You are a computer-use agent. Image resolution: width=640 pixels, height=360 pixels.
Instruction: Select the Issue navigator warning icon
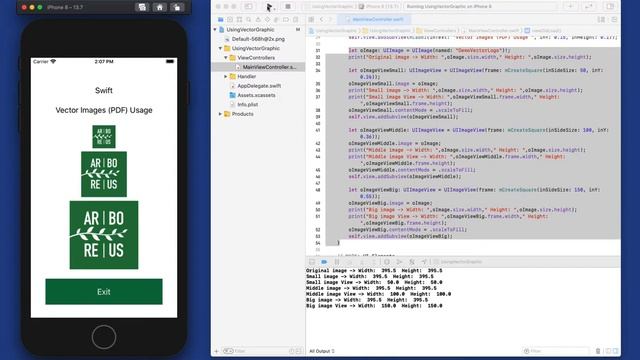point(258,20)
